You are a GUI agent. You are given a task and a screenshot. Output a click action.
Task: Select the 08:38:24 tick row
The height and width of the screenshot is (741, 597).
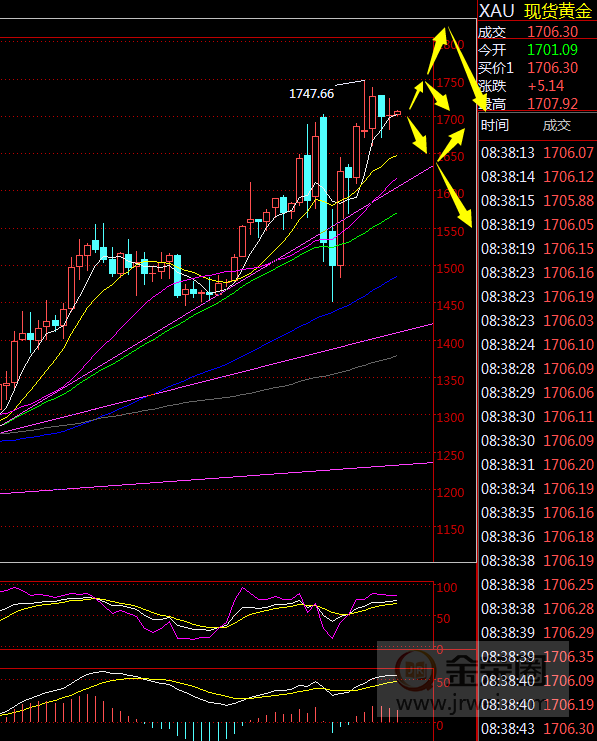(537, 345)
